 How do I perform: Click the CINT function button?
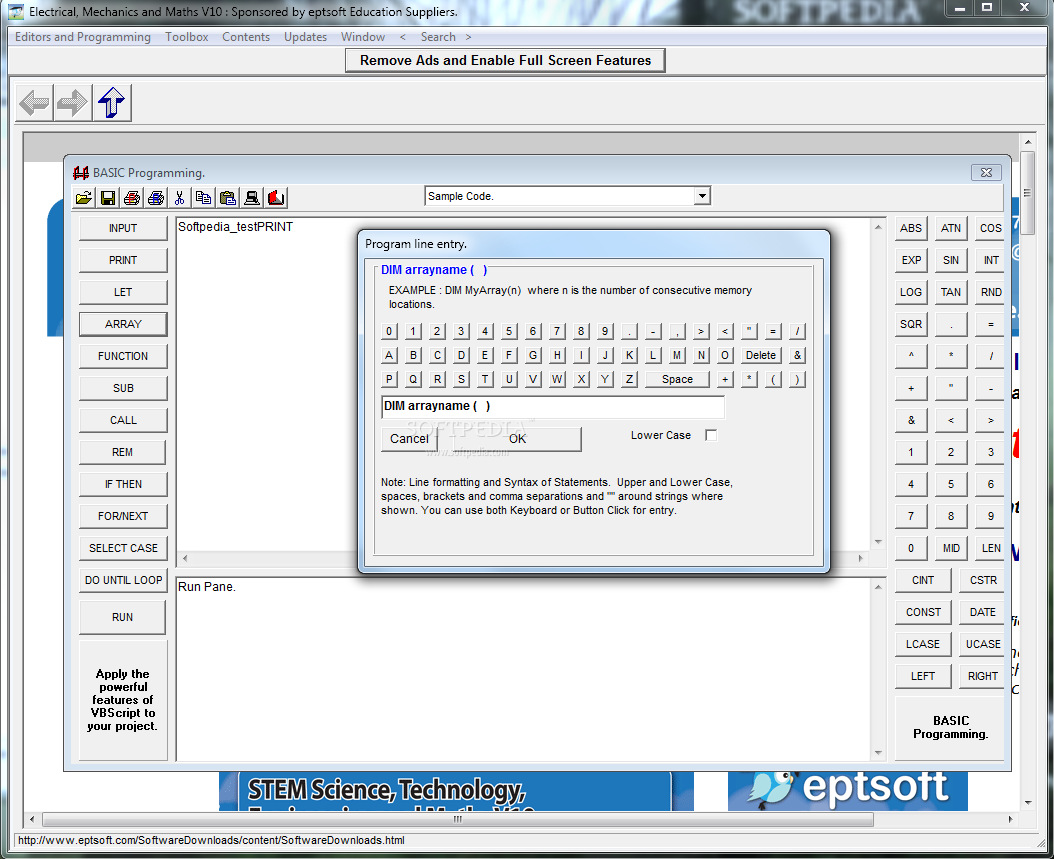tap(923, 580)
